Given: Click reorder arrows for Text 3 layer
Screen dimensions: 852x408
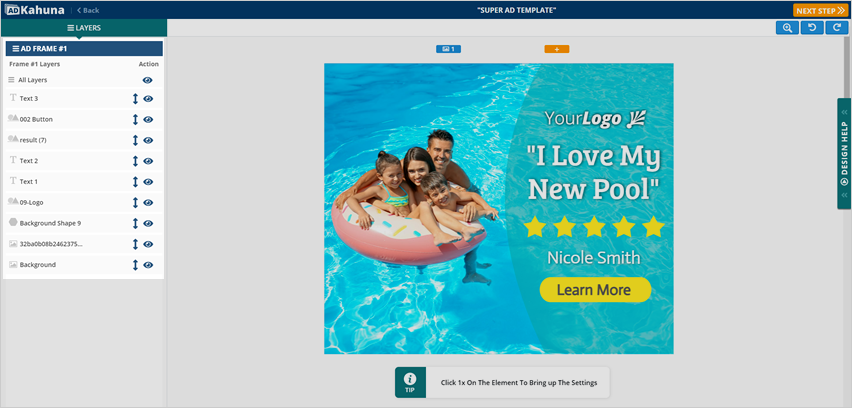Looking at the screenshot, I should [135, 99].
